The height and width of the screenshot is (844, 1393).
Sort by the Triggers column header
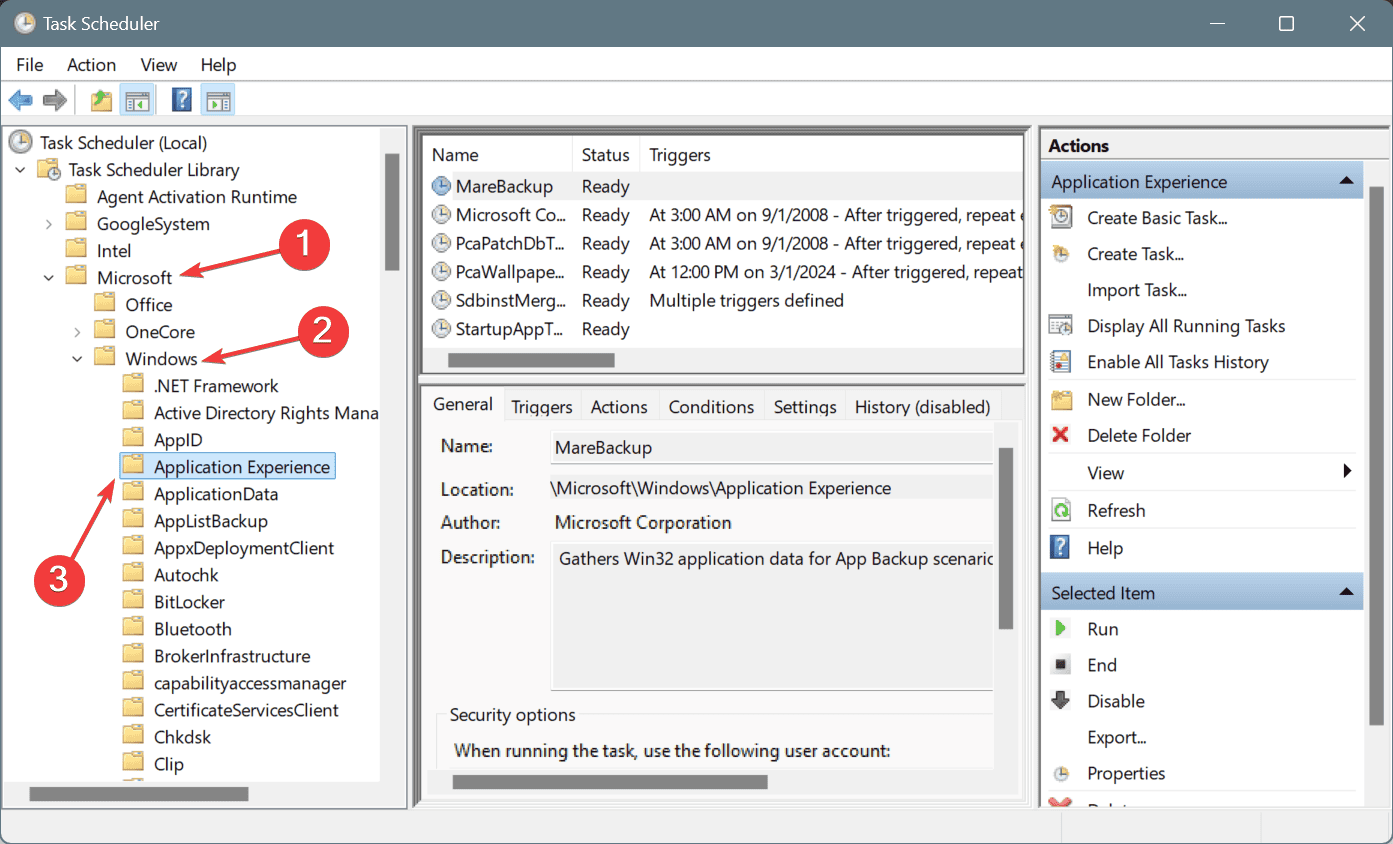click(832, 155)
